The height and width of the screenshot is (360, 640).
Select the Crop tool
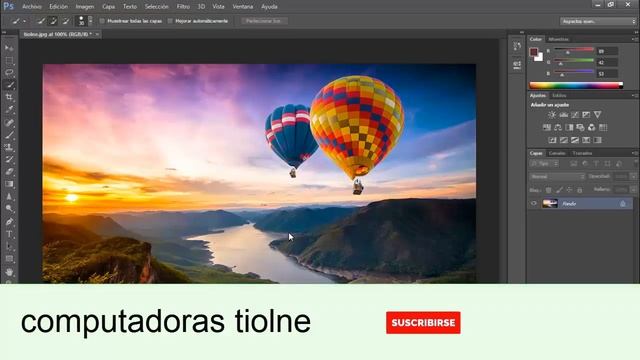[x=9, y=97]
